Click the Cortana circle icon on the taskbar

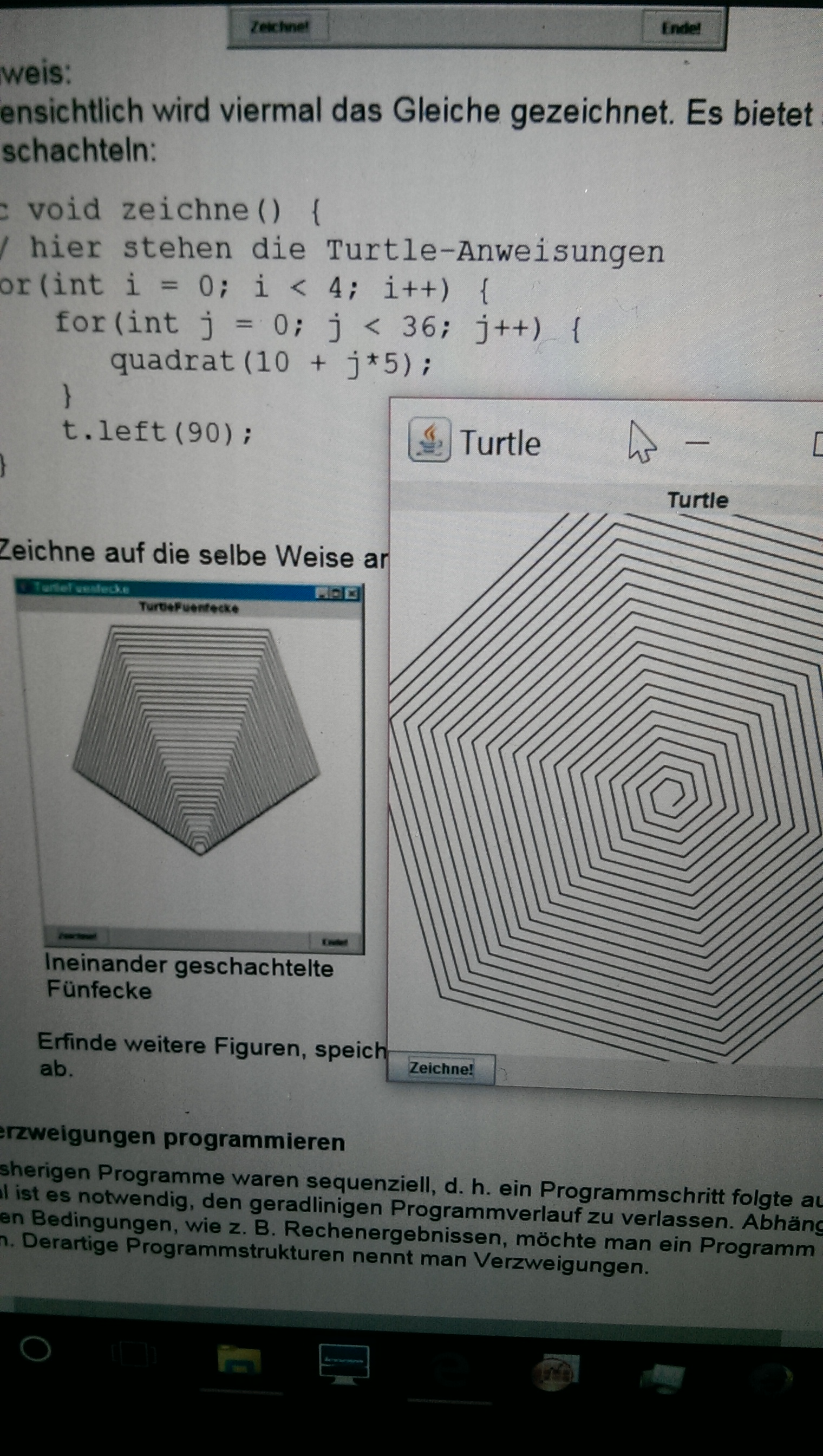point(35,1350)
